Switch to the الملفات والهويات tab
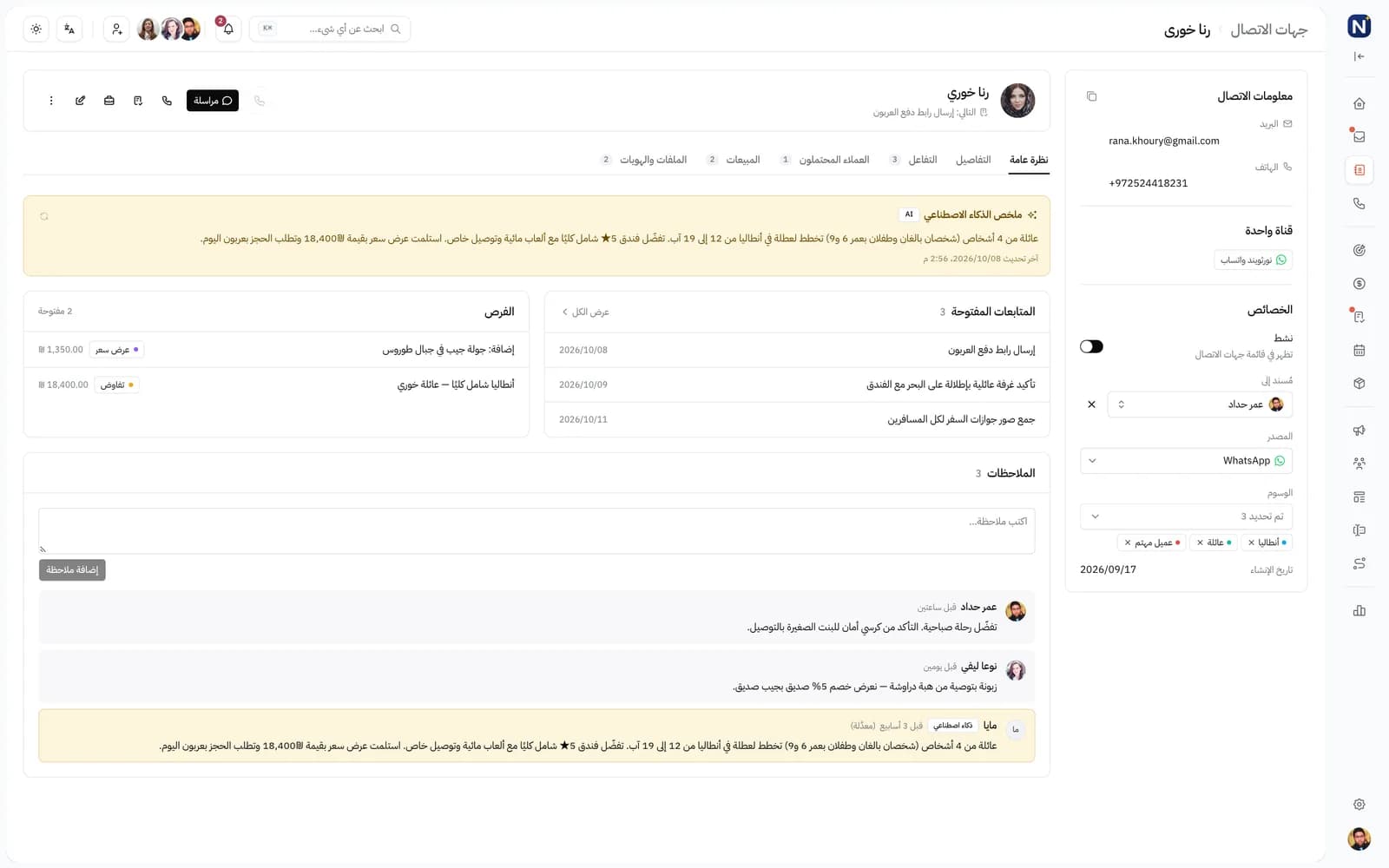This screenshot has width=1389, height=868. tap(645, 160)
